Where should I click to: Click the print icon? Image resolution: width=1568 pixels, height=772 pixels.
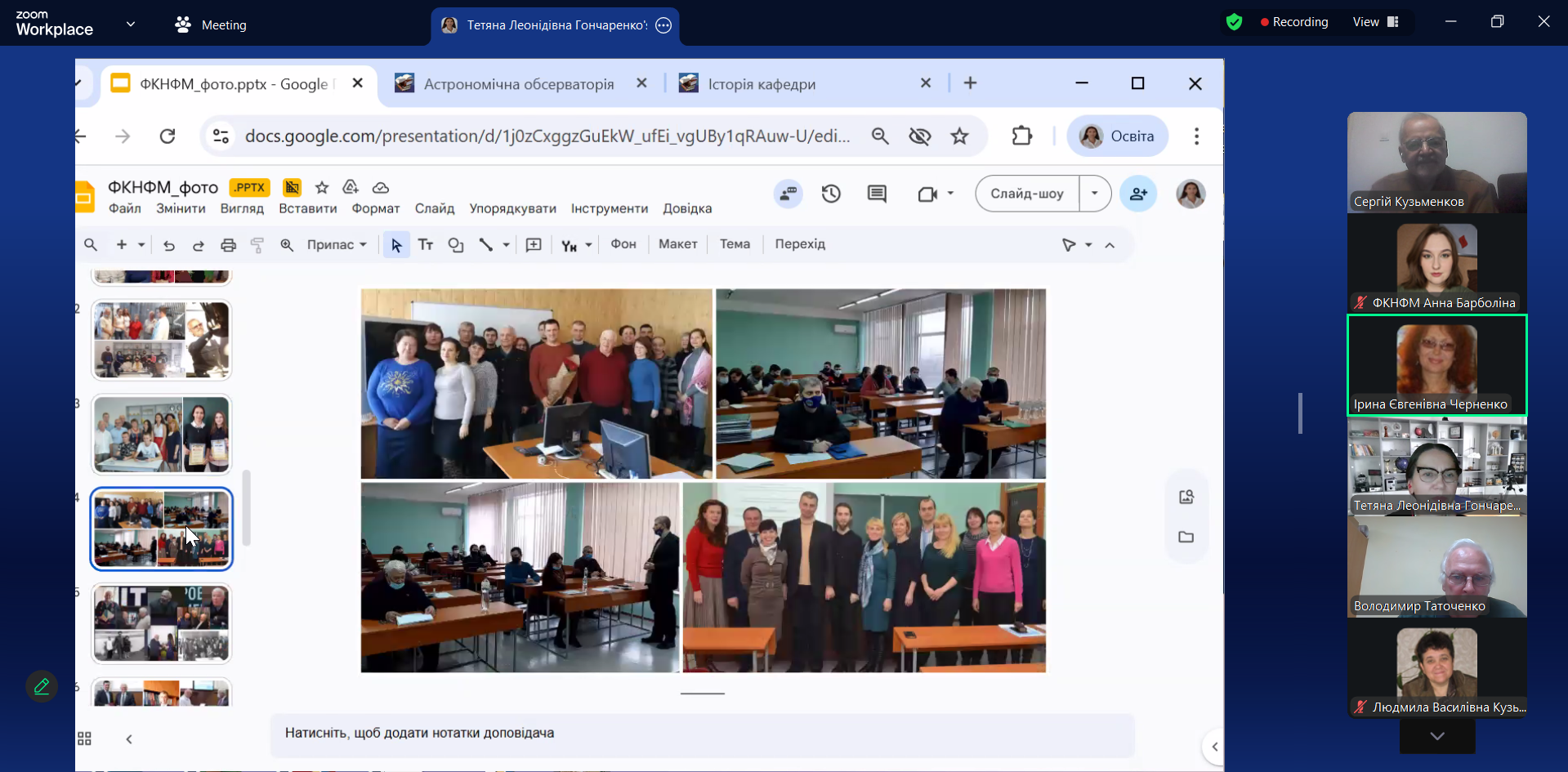(228, 245)
